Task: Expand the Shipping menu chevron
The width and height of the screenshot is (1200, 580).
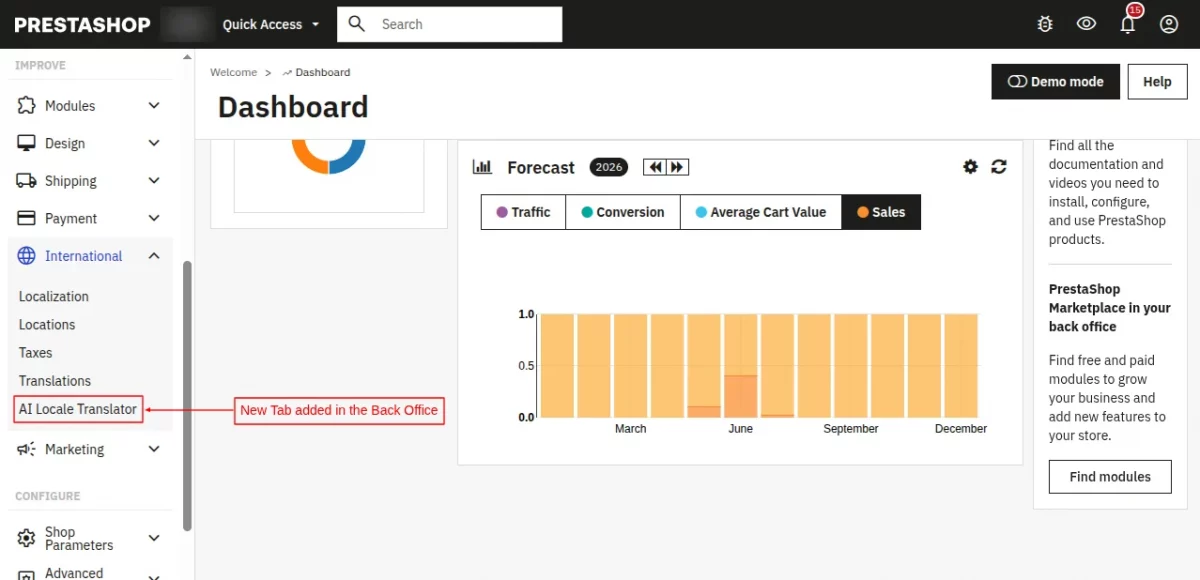Action: pos(154,181)
